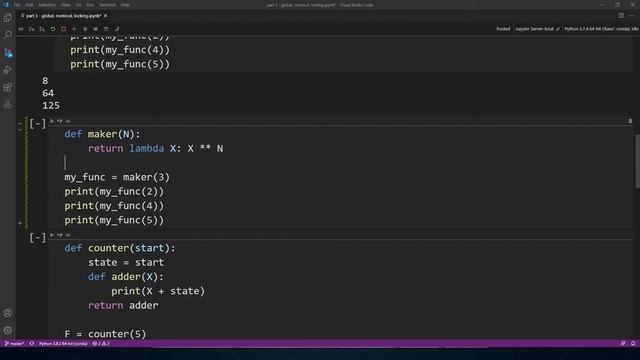Open the Run and Debug view
Image resolution: width=640 pixels, height=360 pixels.
tap(7, 70)
